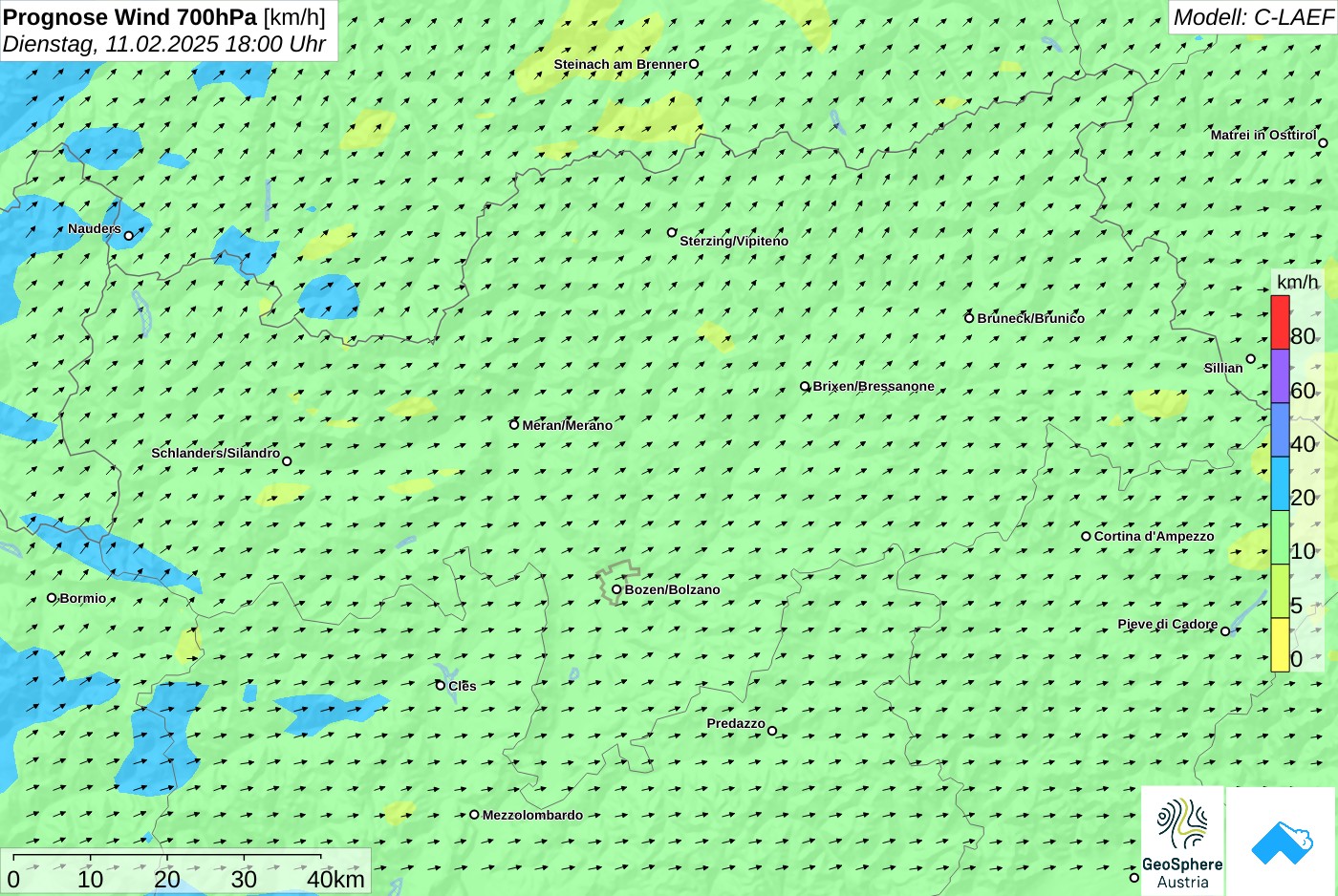Click the Sterzing/Vipiteno map marker circle
Screen dimensions: 1338x896
tap(672, 232)
